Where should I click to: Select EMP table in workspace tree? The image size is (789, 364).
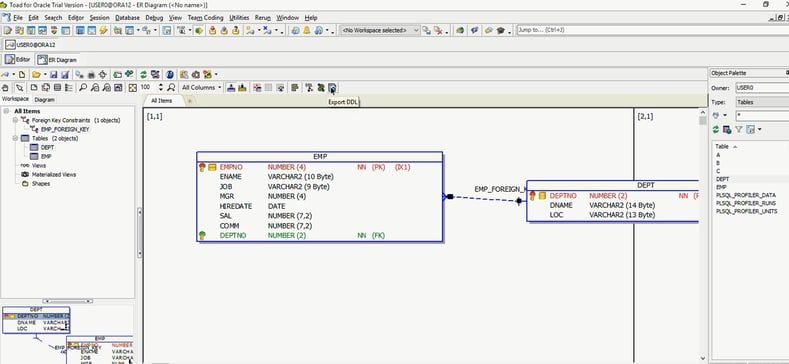[x=46, y=157]
